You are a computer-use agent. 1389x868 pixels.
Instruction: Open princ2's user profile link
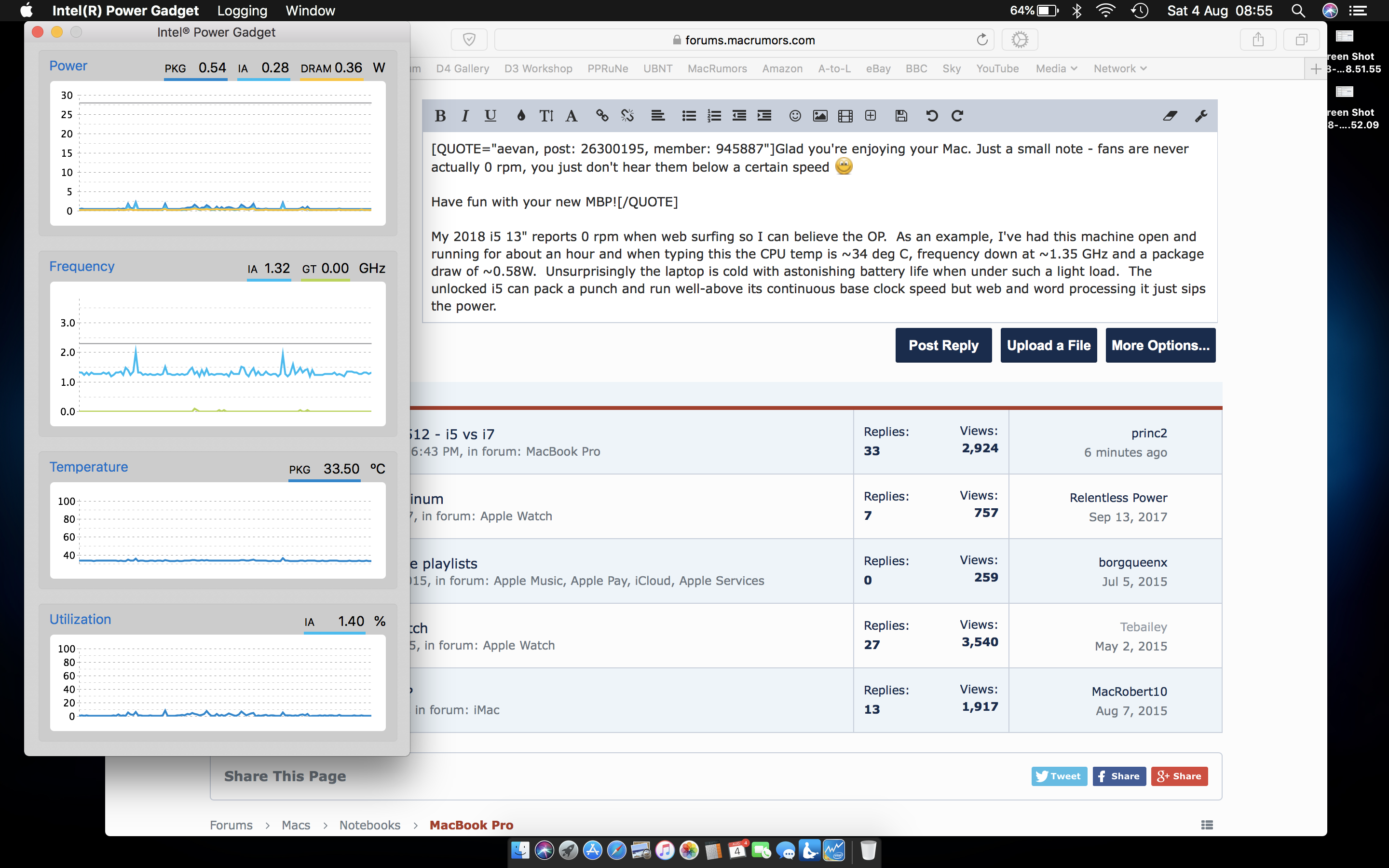pyautogui.click(x=1148, y=433)
